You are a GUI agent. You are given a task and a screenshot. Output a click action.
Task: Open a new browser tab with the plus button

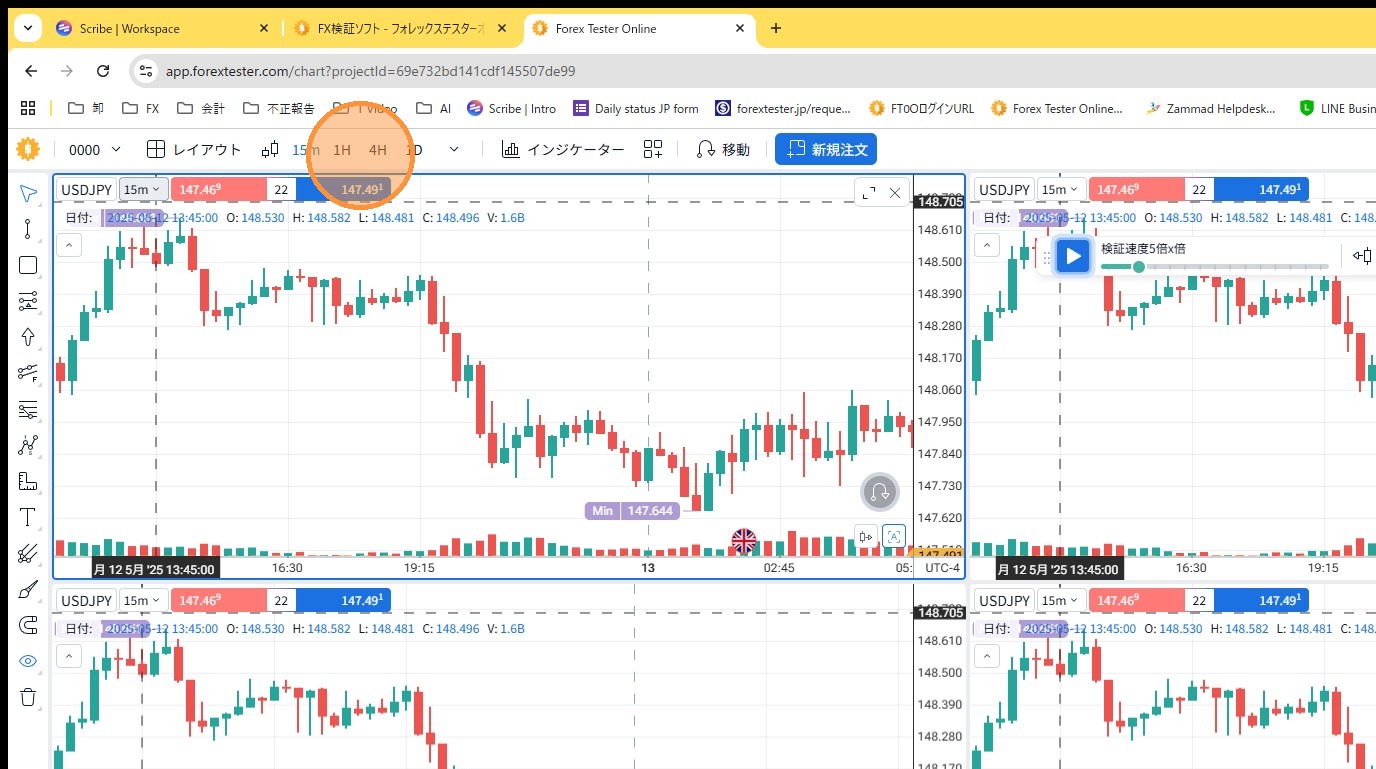(775, 28)
